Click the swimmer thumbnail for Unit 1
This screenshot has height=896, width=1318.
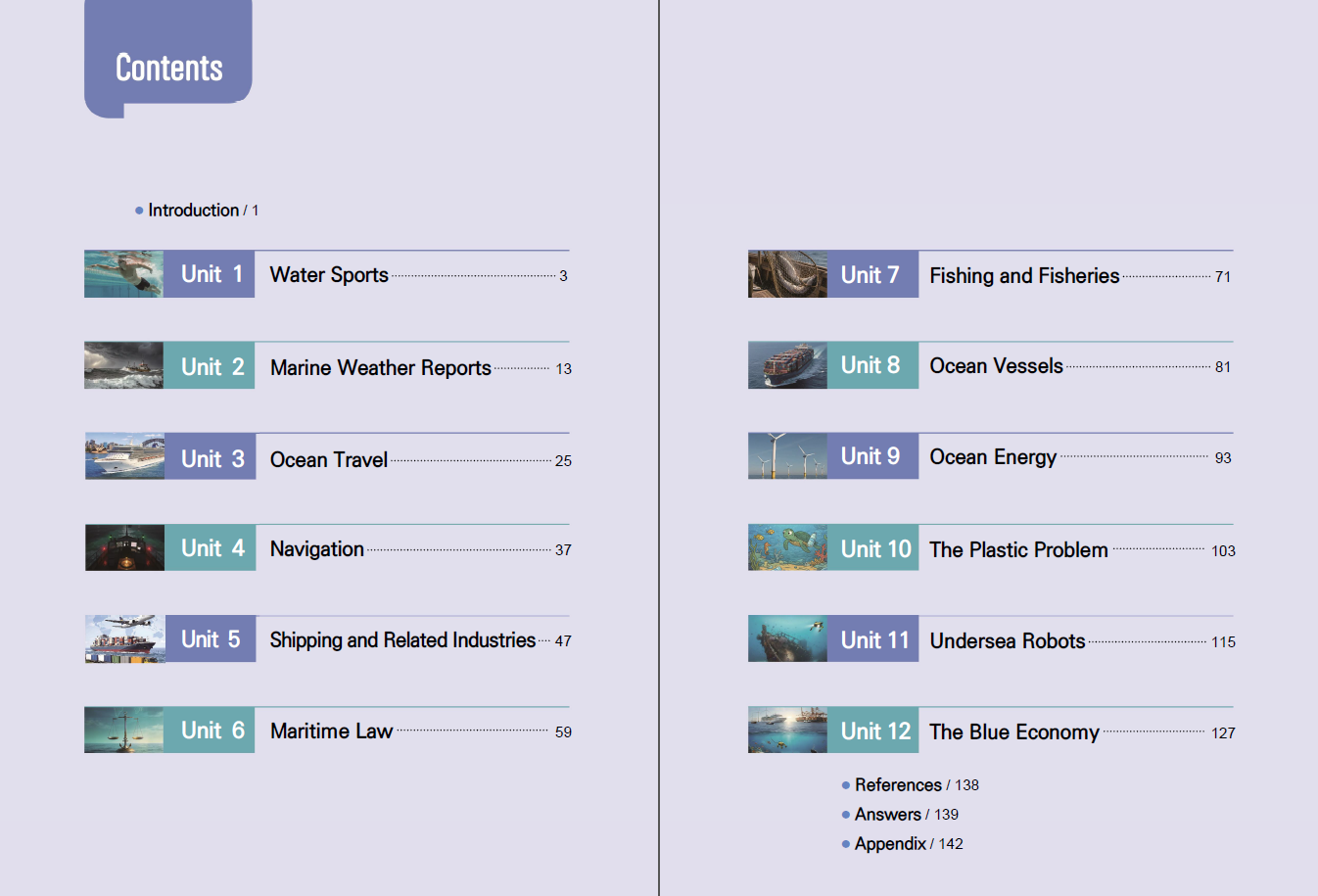123,274
